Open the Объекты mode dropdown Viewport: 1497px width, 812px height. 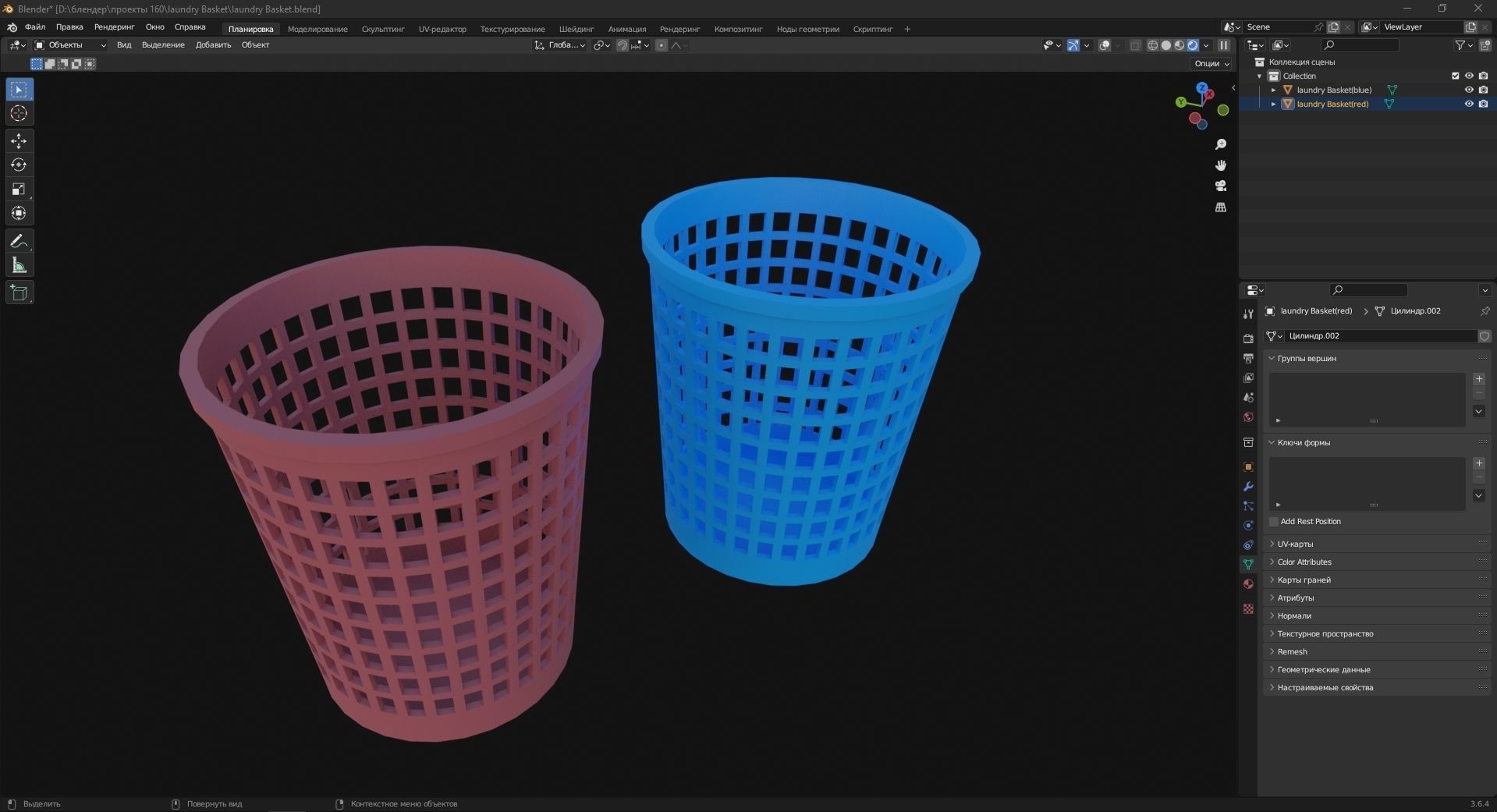(x=70, y=45)
